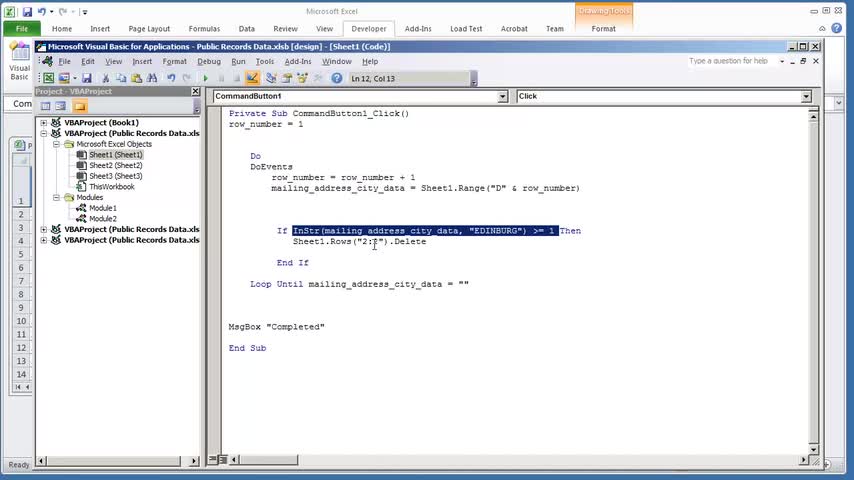This screenshot has width=854, height=480.
Task: Collapse Microsoft Excel Objects folder
Action: click(x=56, y=144)
